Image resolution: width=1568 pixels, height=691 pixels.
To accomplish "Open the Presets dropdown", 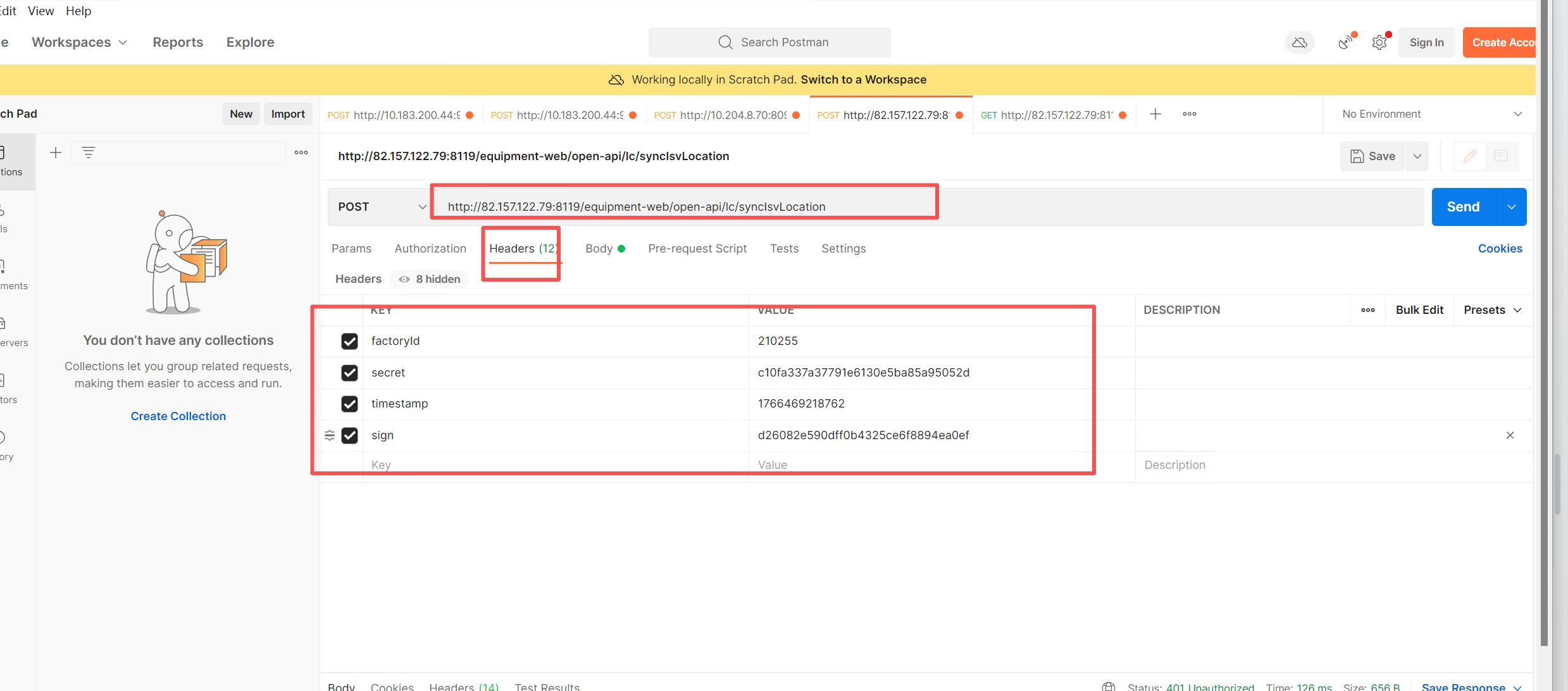I will coord(1493,310).
